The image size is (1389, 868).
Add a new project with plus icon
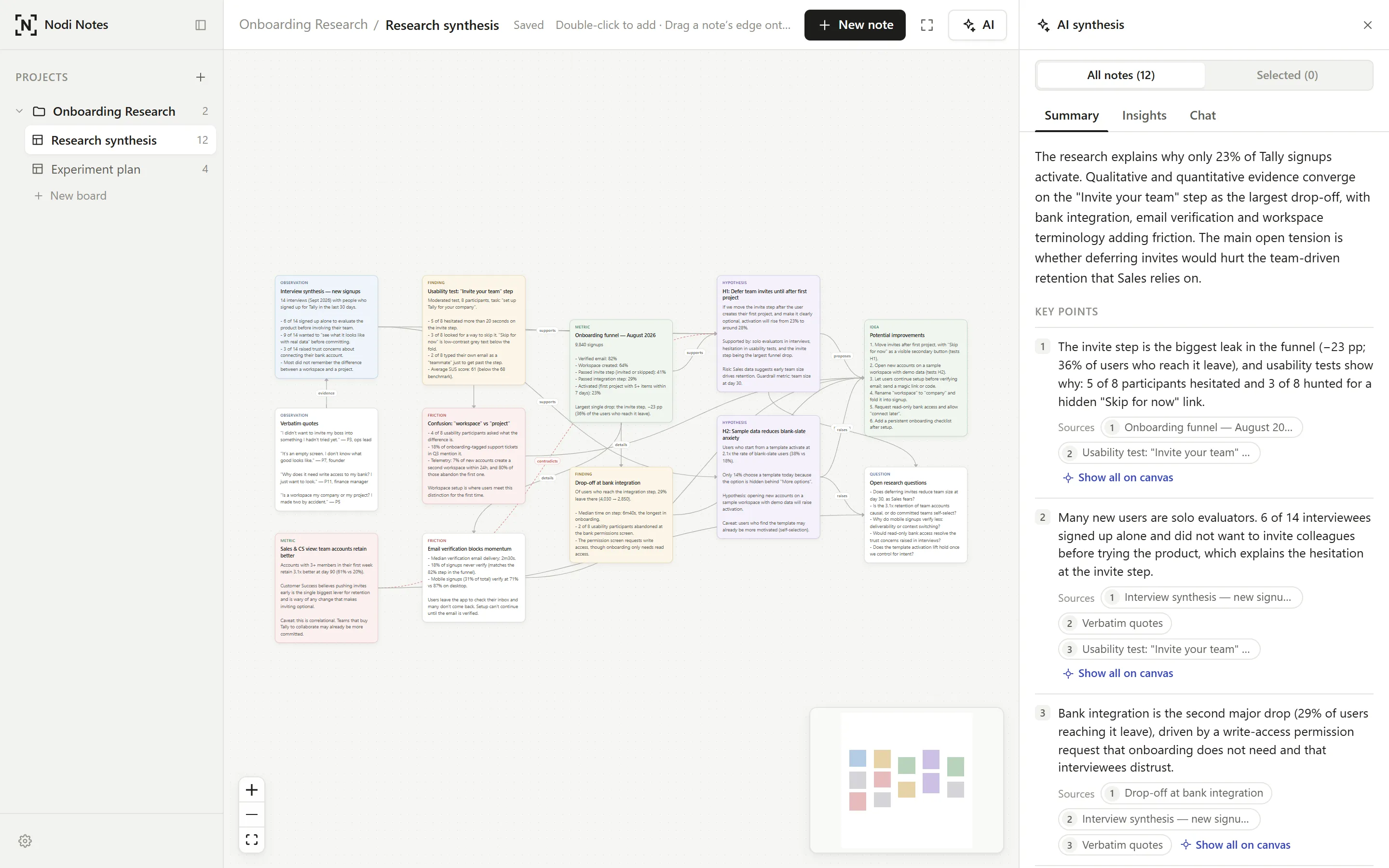(x=200, y=77)
